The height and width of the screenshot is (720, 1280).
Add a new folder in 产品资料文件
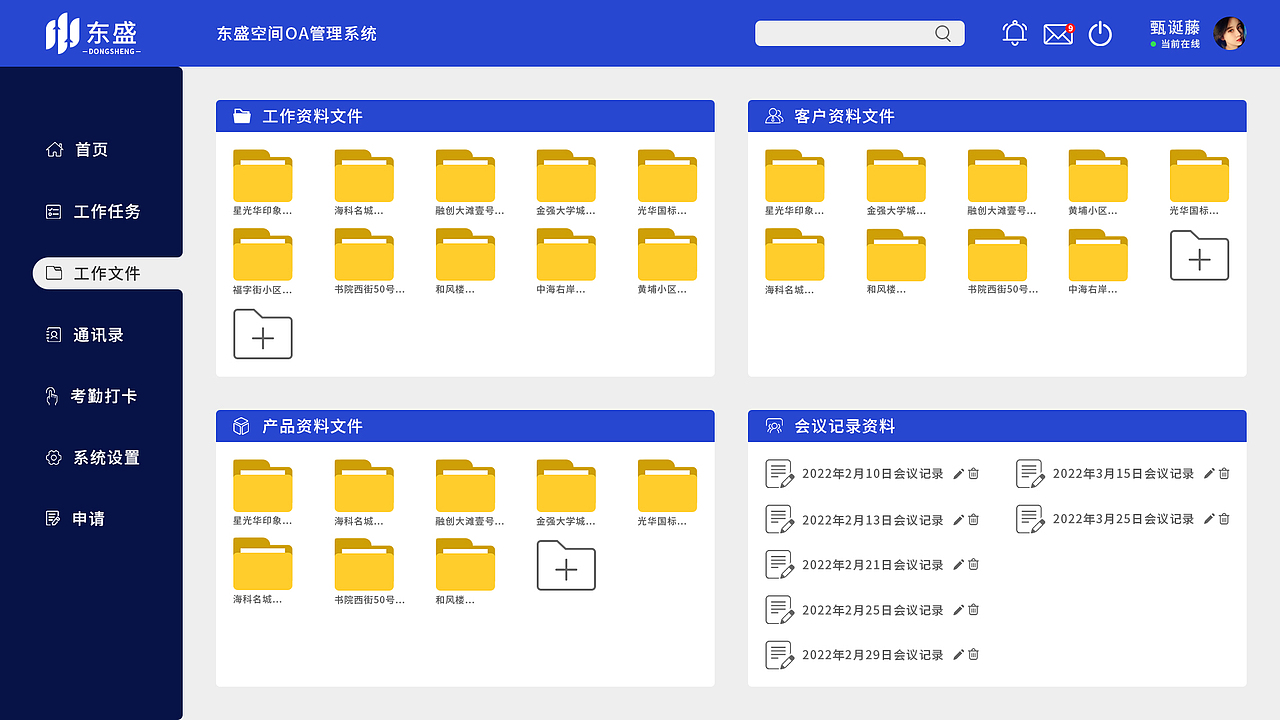566,565
